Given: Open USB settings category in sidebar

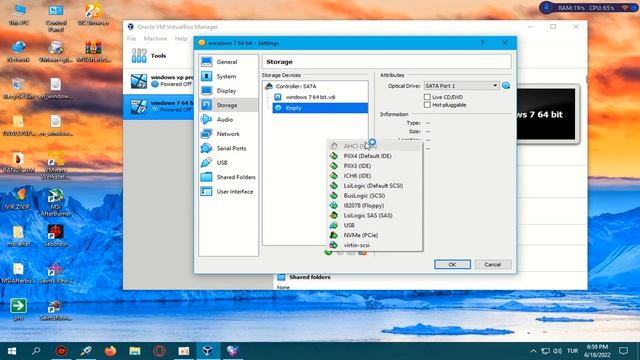Looking at the screenshot, I should (x=228, y=162).
